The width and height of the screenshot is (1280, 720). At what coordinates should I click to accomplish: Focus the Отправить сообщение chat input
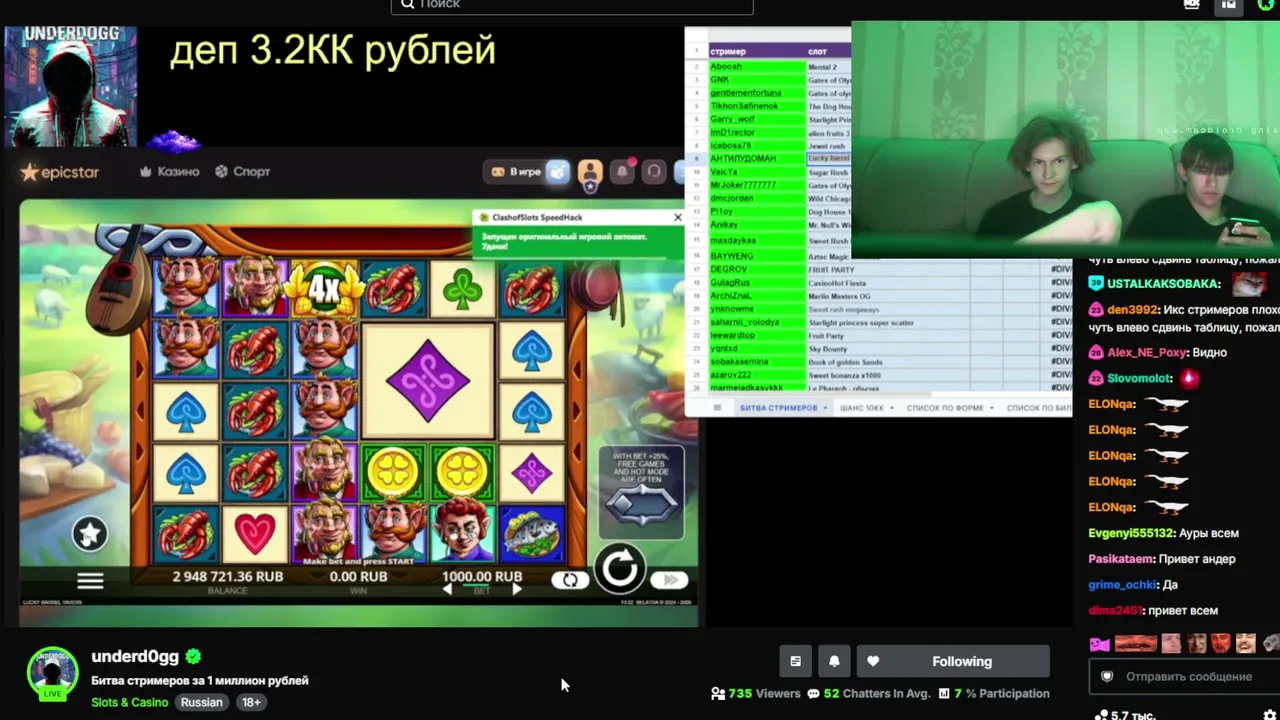click(1189, 677)
